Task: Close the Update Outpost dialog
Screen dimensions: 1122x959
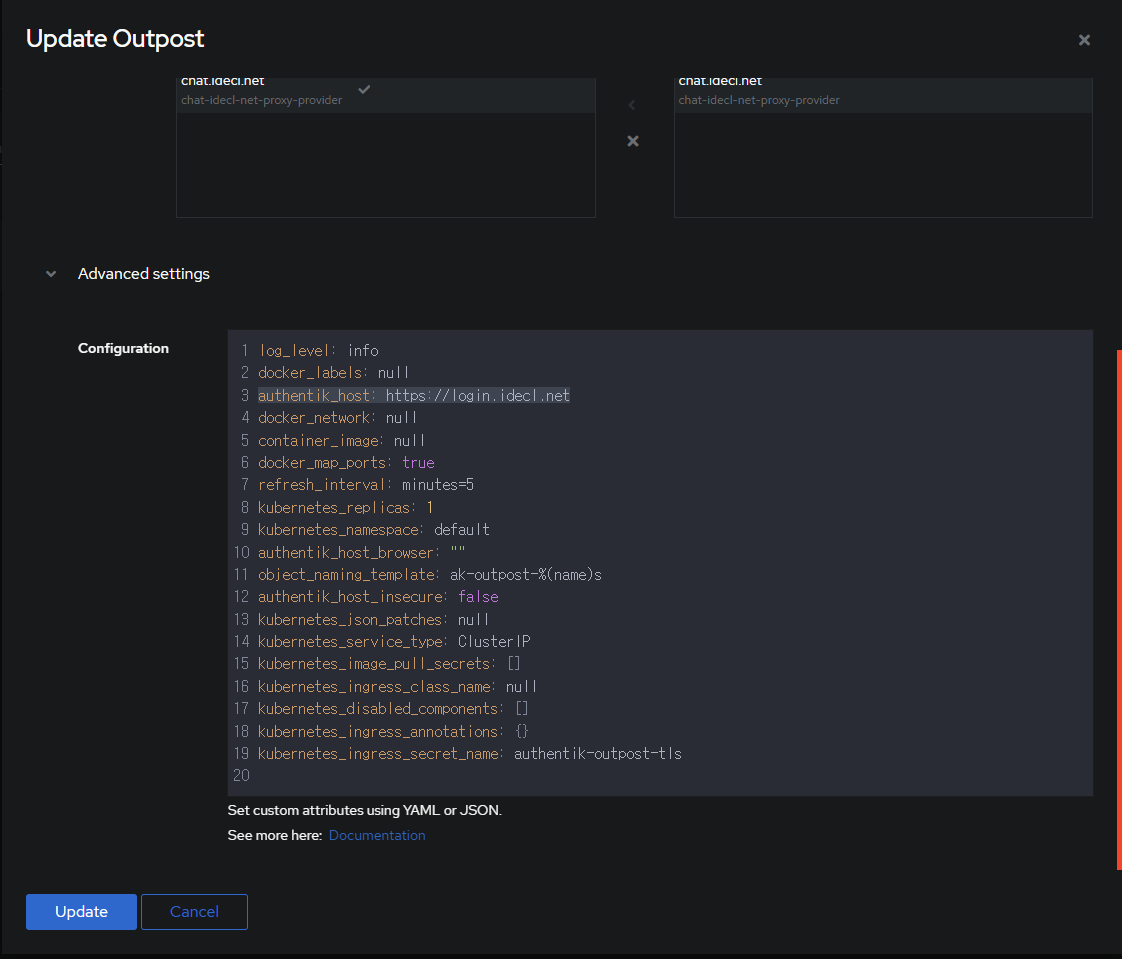Action: pos(1084,40)
